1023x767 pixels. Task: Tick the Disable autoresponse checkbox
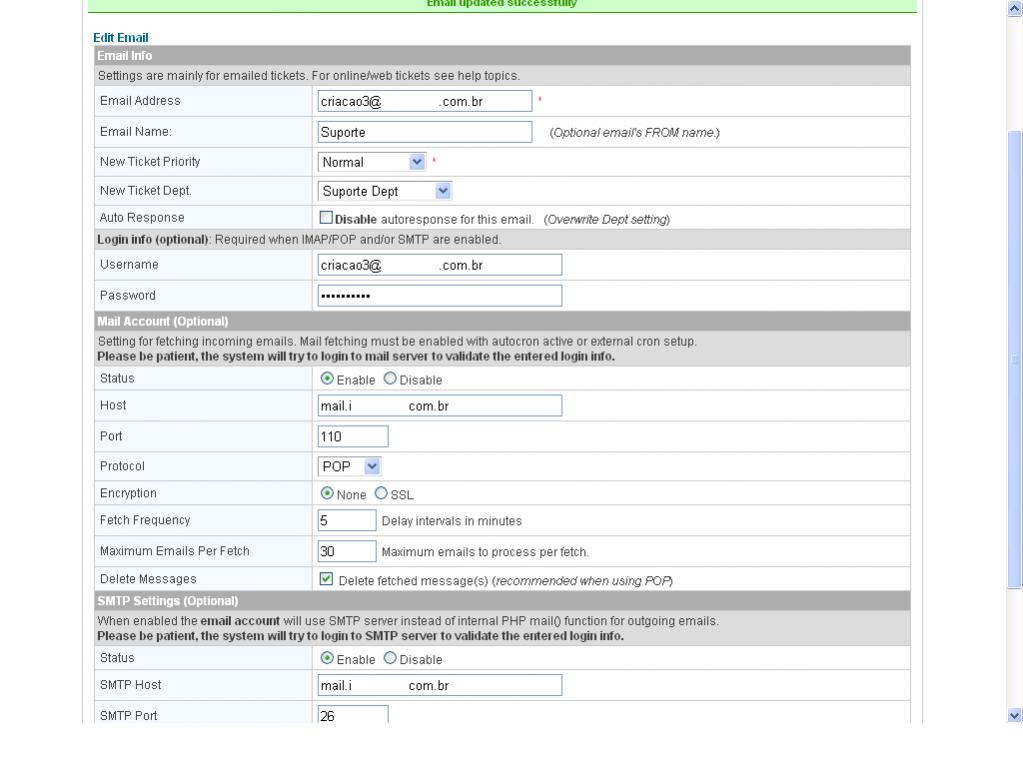point(326,218)
